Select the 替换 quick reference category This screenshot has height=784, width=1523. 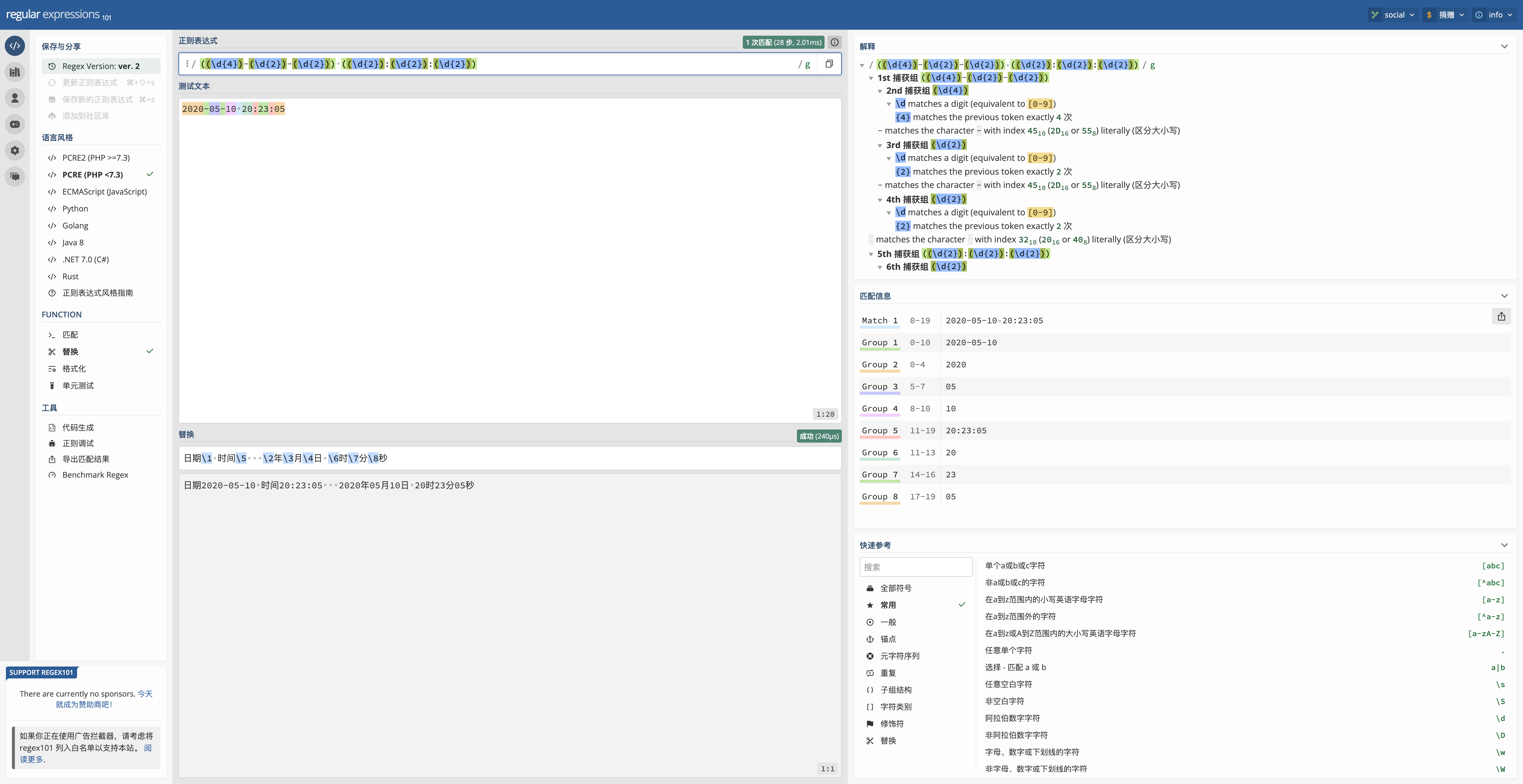(915, 741)
